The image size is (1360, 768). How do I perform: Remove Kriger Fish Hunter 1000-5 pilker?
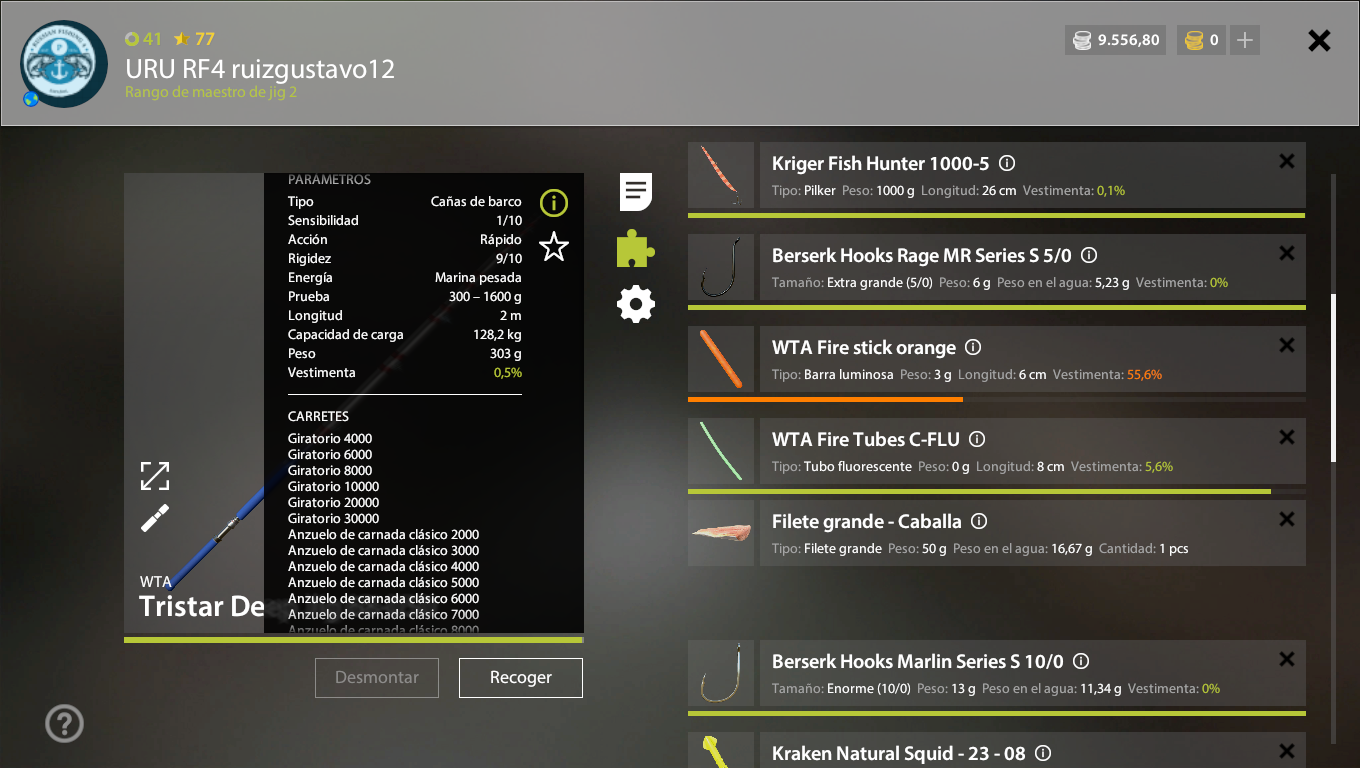1287,161
